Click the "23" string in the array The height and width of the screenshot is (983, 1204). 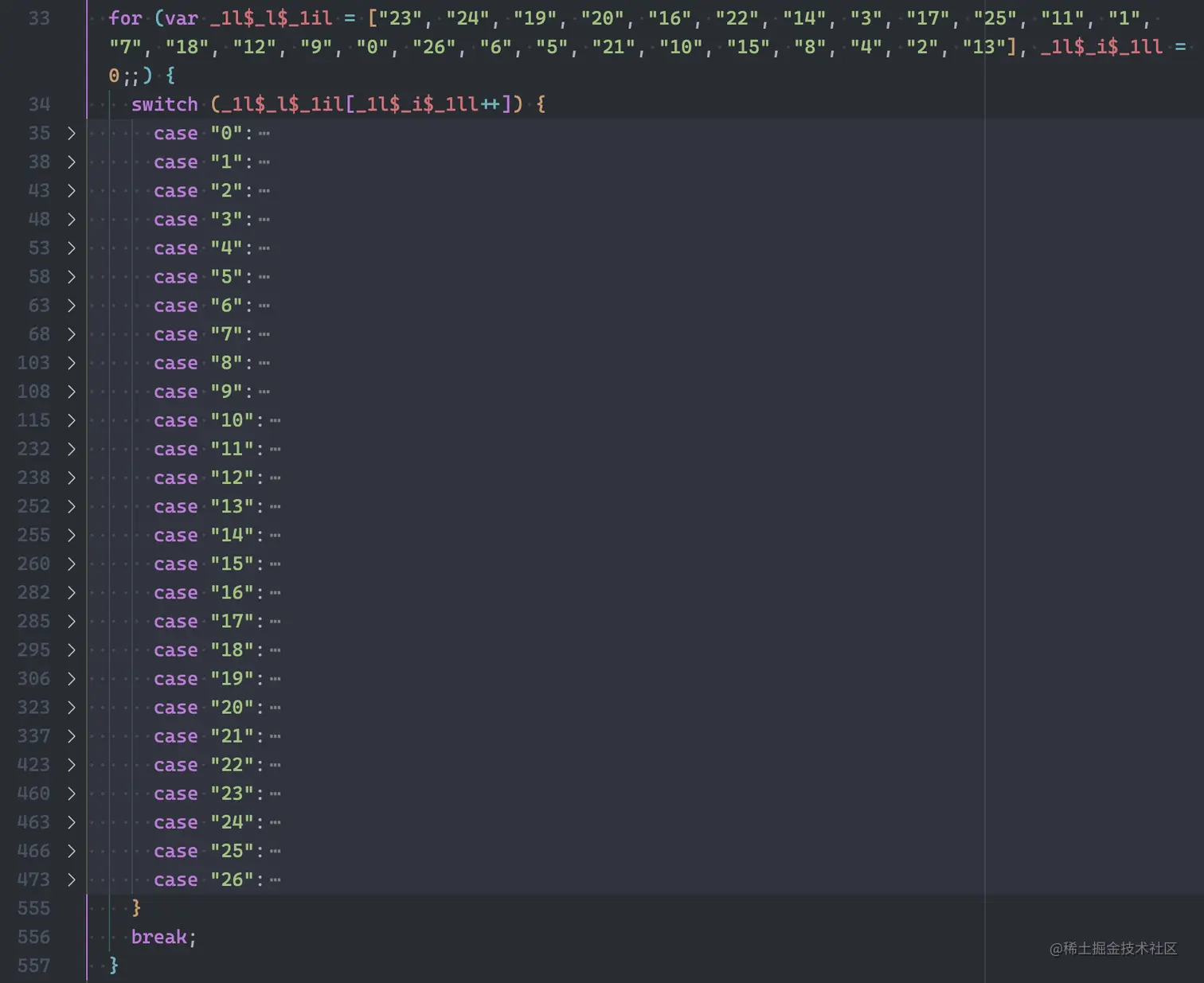[x=401, y=18]
